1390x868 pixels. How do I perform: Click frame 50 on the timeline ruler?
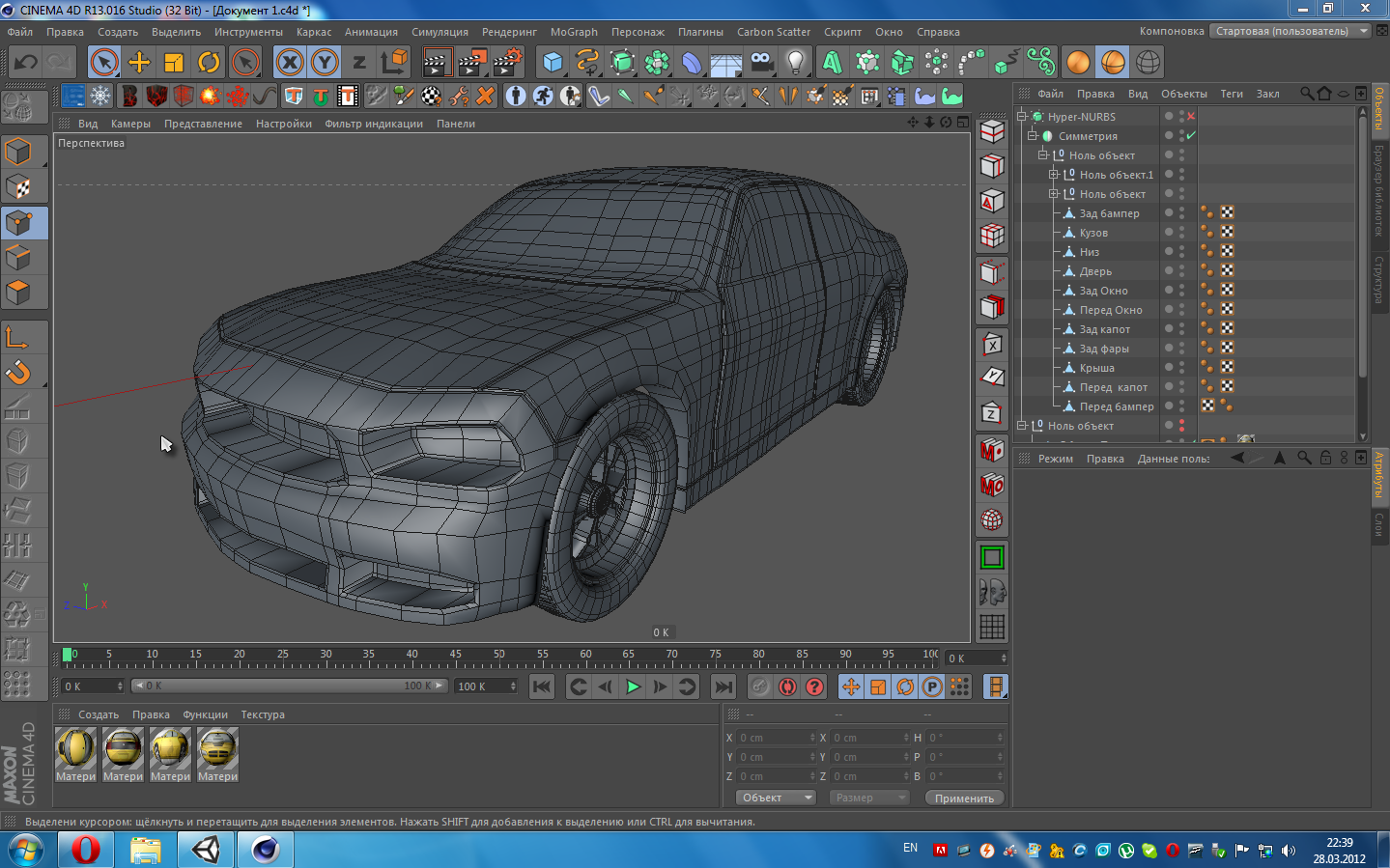point(499,660)
